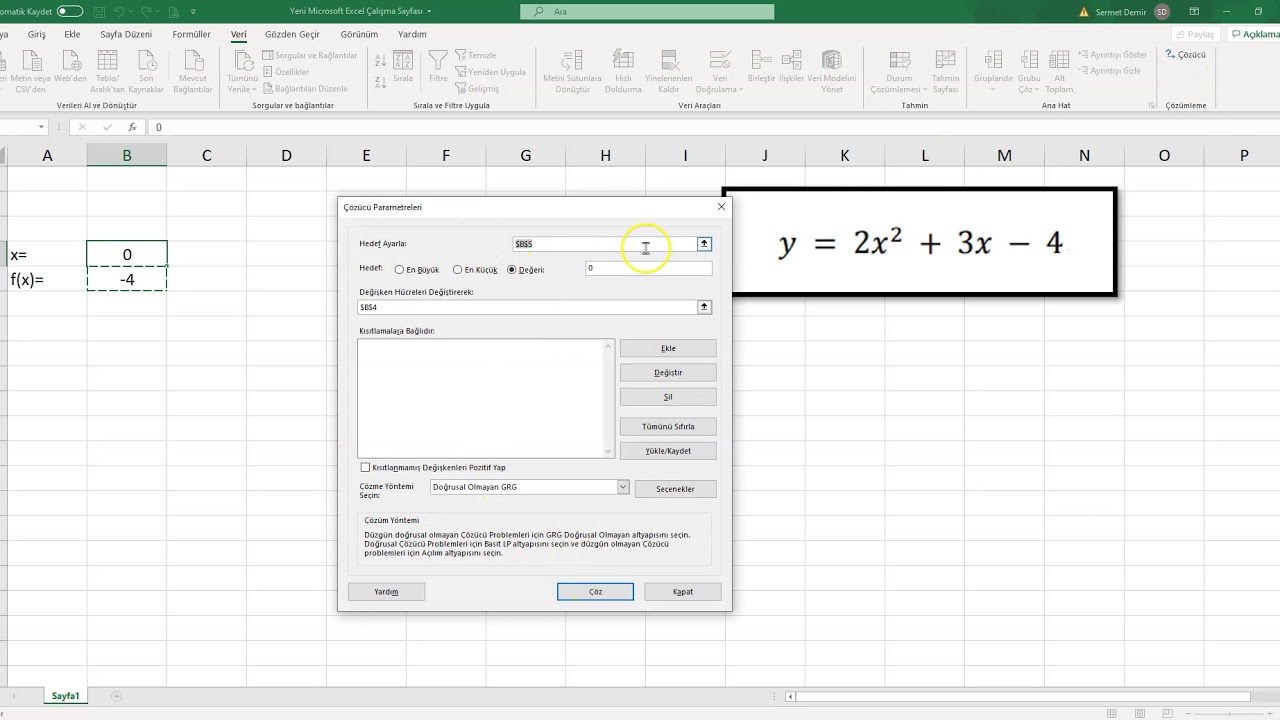This screenshot has width=1280, height=720.
Task: Click the Değeri value input field
Action: coord(648,268)
